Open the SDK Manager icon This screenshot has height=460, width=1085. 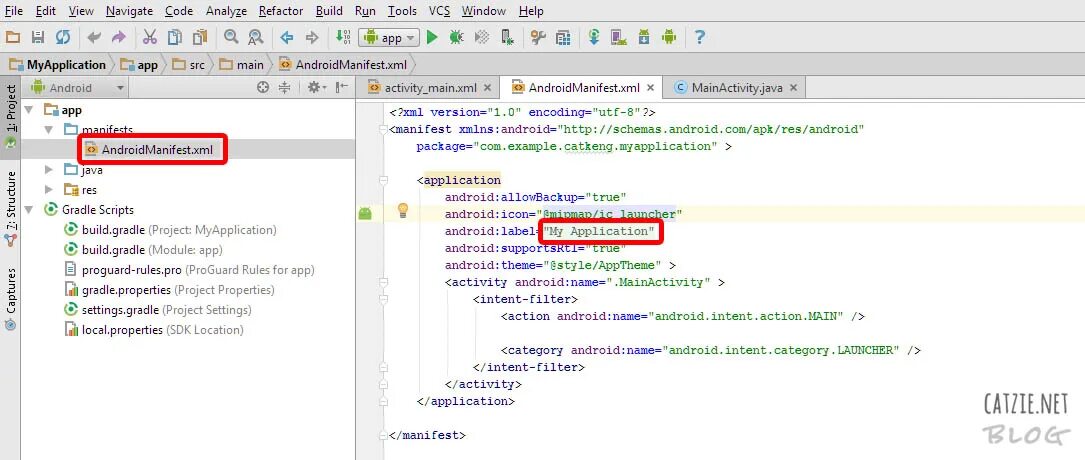[644, 37]
